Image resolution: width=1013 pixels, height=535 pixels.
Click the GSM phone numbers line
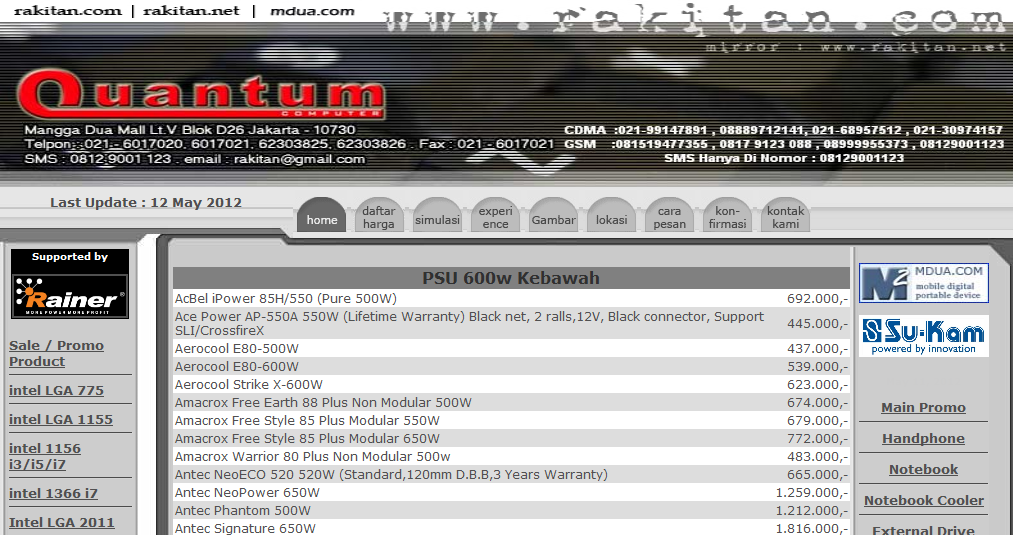pyautogui.click(x=784, y=144)
